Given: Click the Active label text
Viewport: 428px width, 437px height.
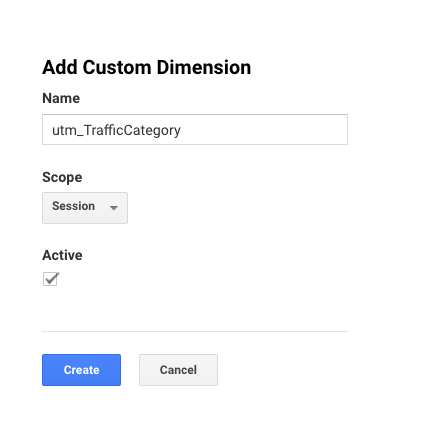Looking at the screenshot, I should [62, 255].
